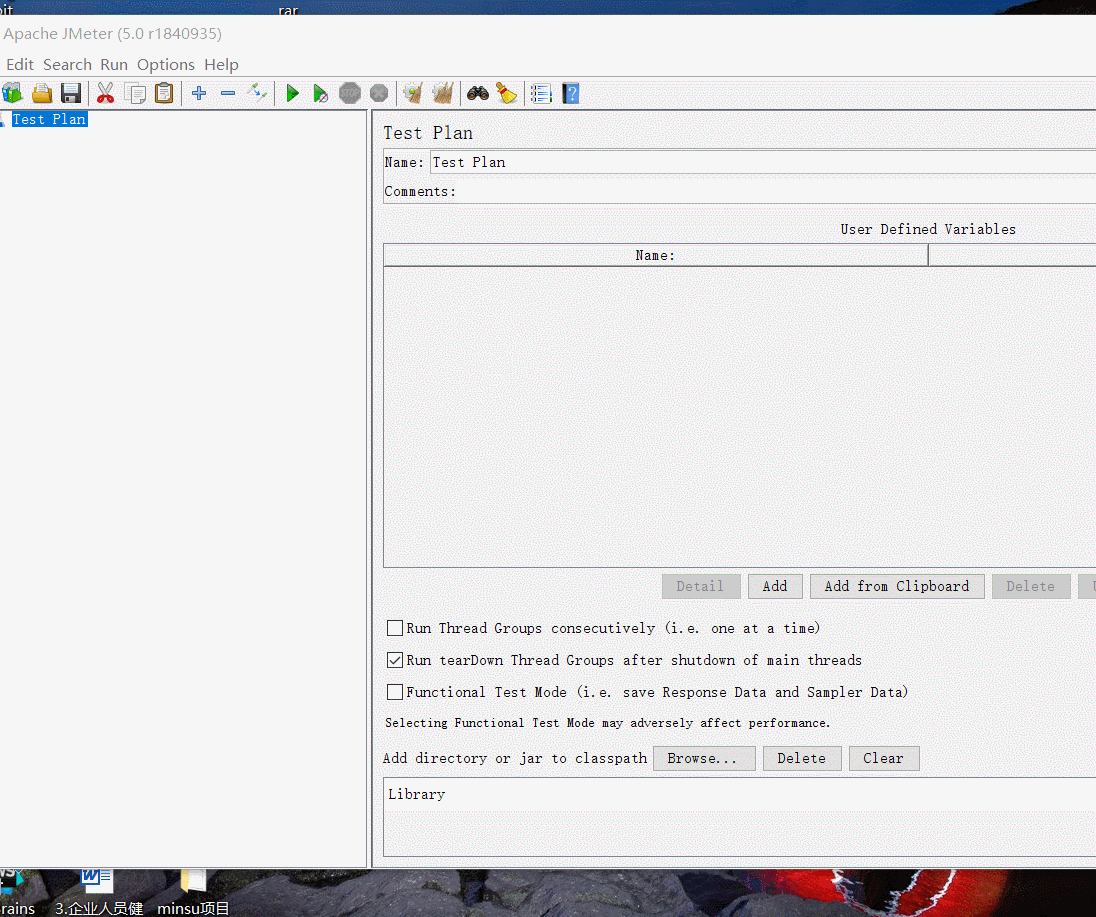Reset search with the yellow broom icon
1096x917 pixels.
click(506, 93)
